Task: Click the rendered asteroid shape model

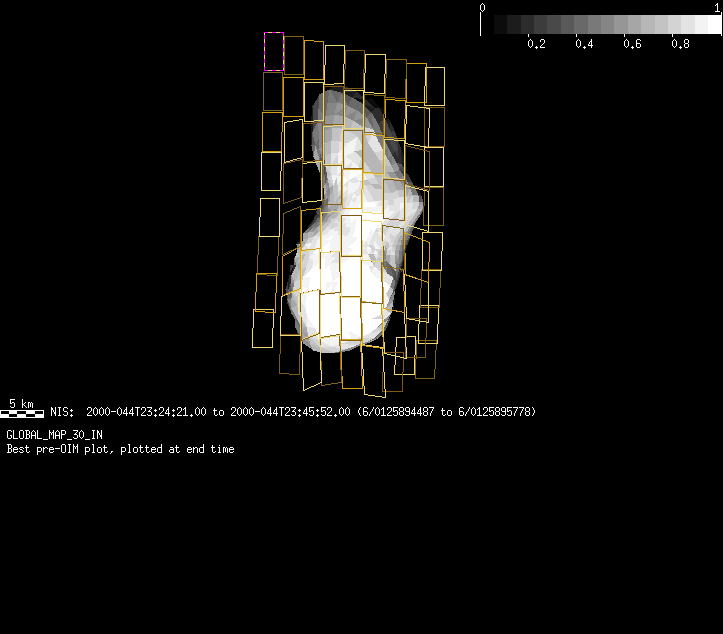Action: tap(354, 221)
